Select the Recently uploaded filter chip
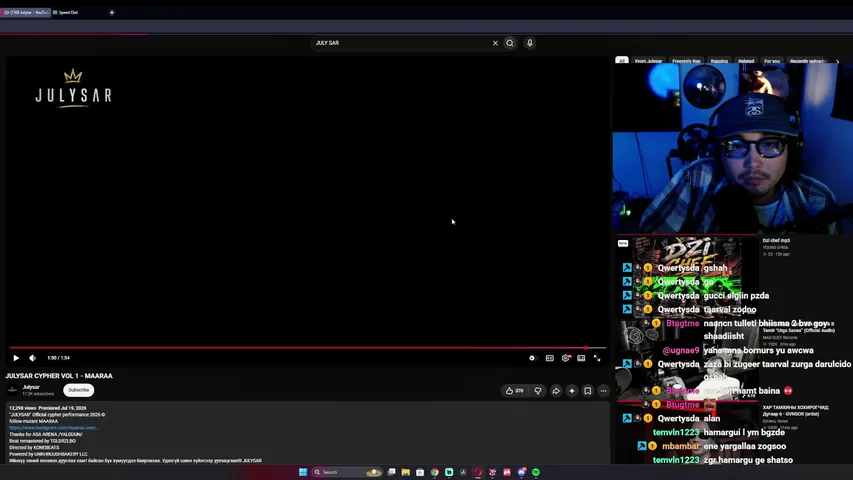Viewport: 853px width, 480px height. pos(808,60)
